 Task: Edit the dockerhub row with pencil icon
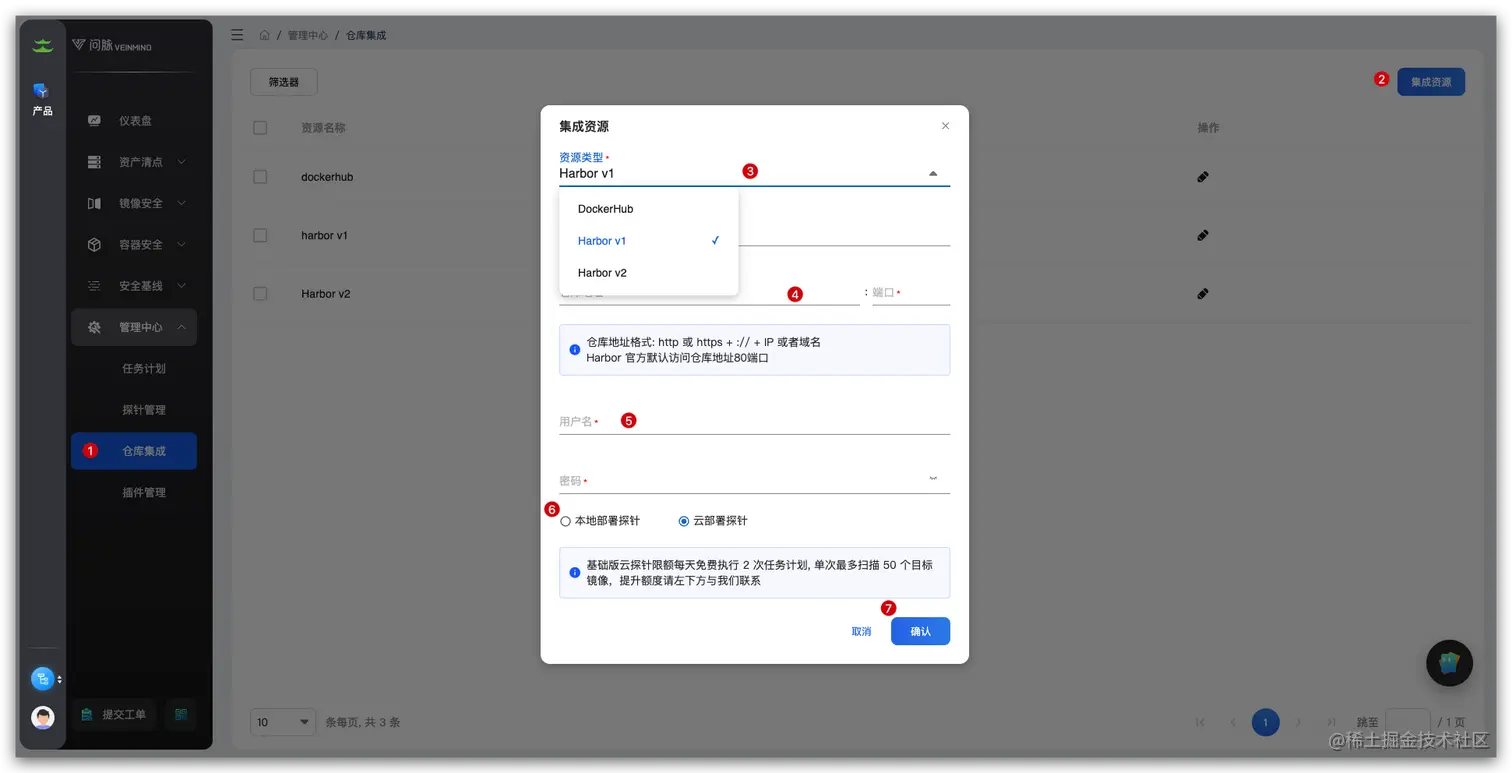click(x=1203, y=177)
